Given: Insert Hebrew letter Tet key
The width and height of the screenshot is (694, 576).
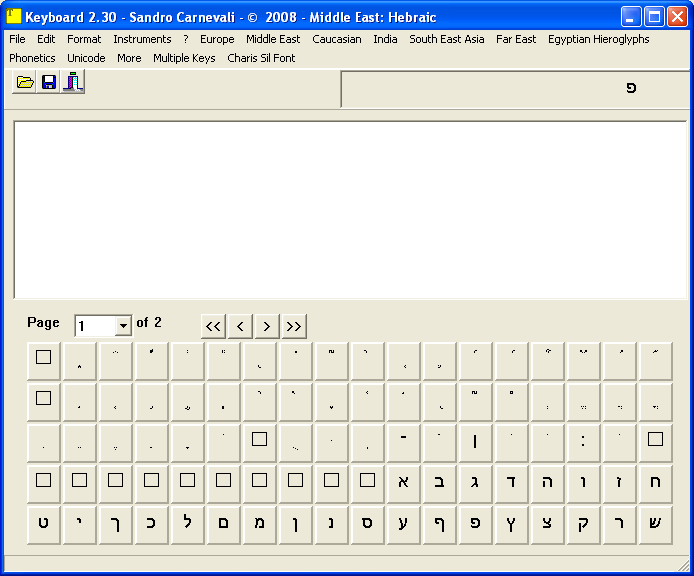Looking at the screenshot, I should pos(43,525).
